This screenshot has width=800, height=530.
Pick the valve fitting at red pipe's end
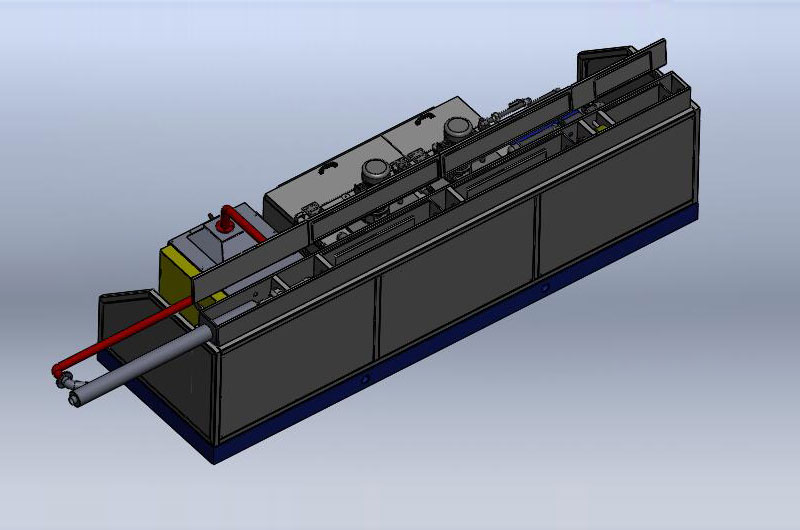coord(67,380)
